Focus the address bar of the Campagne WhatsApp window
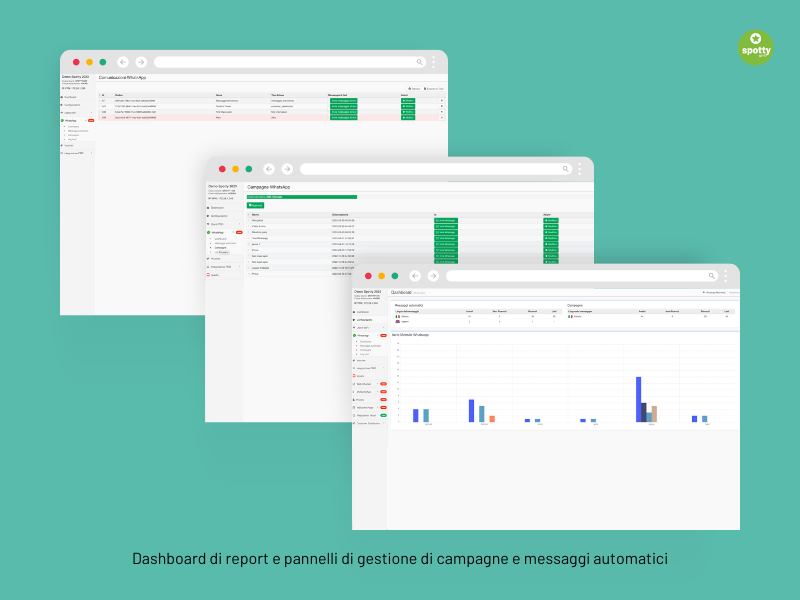This screenshot has width=800, height=600. tap(436, 169)
